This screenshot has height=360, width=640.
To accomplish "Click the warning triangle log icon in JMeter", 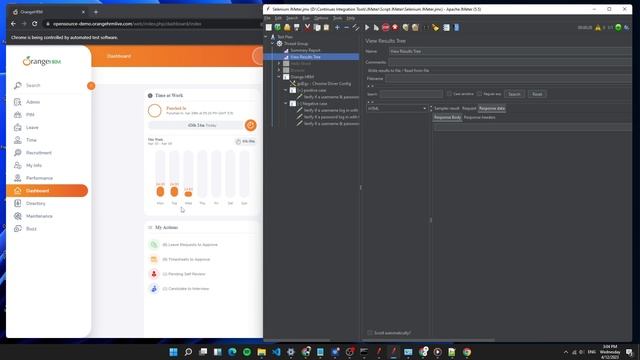I will pos(598,27).
